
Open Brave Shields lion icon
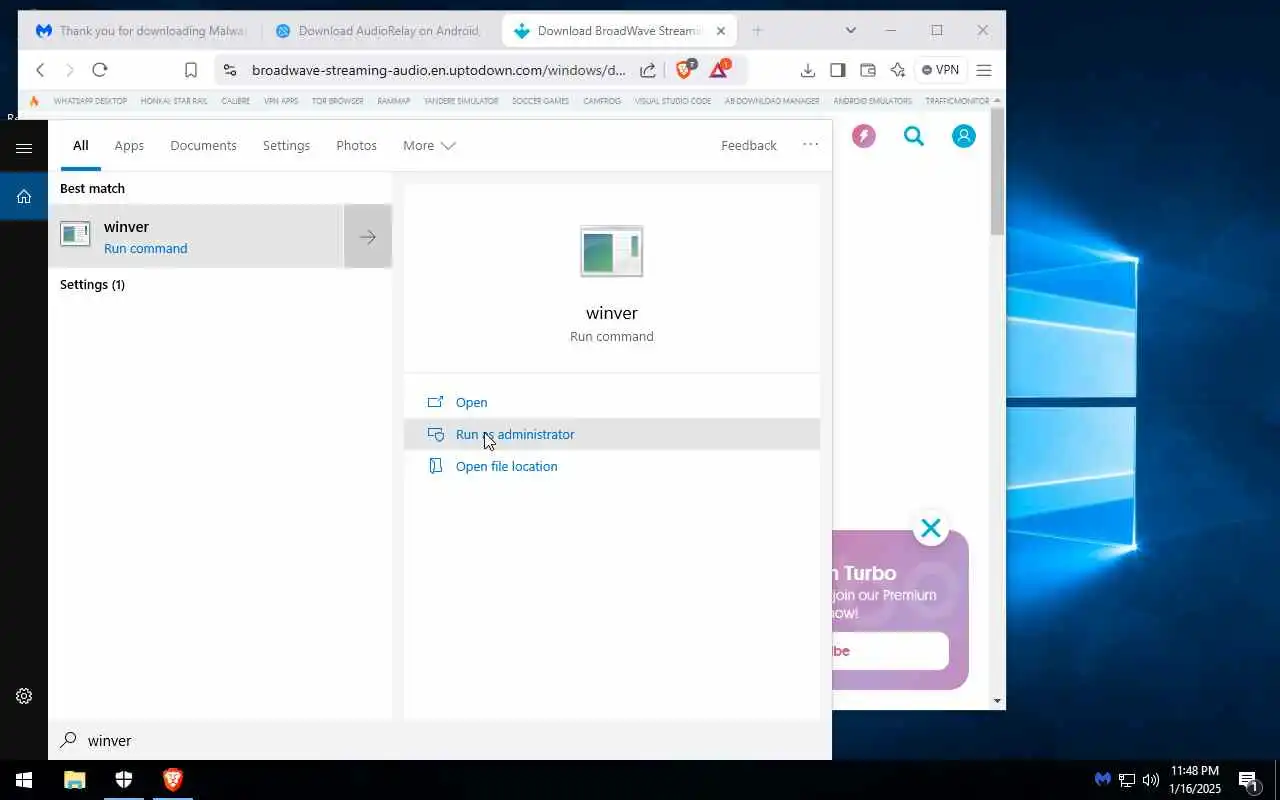[685, 69]
